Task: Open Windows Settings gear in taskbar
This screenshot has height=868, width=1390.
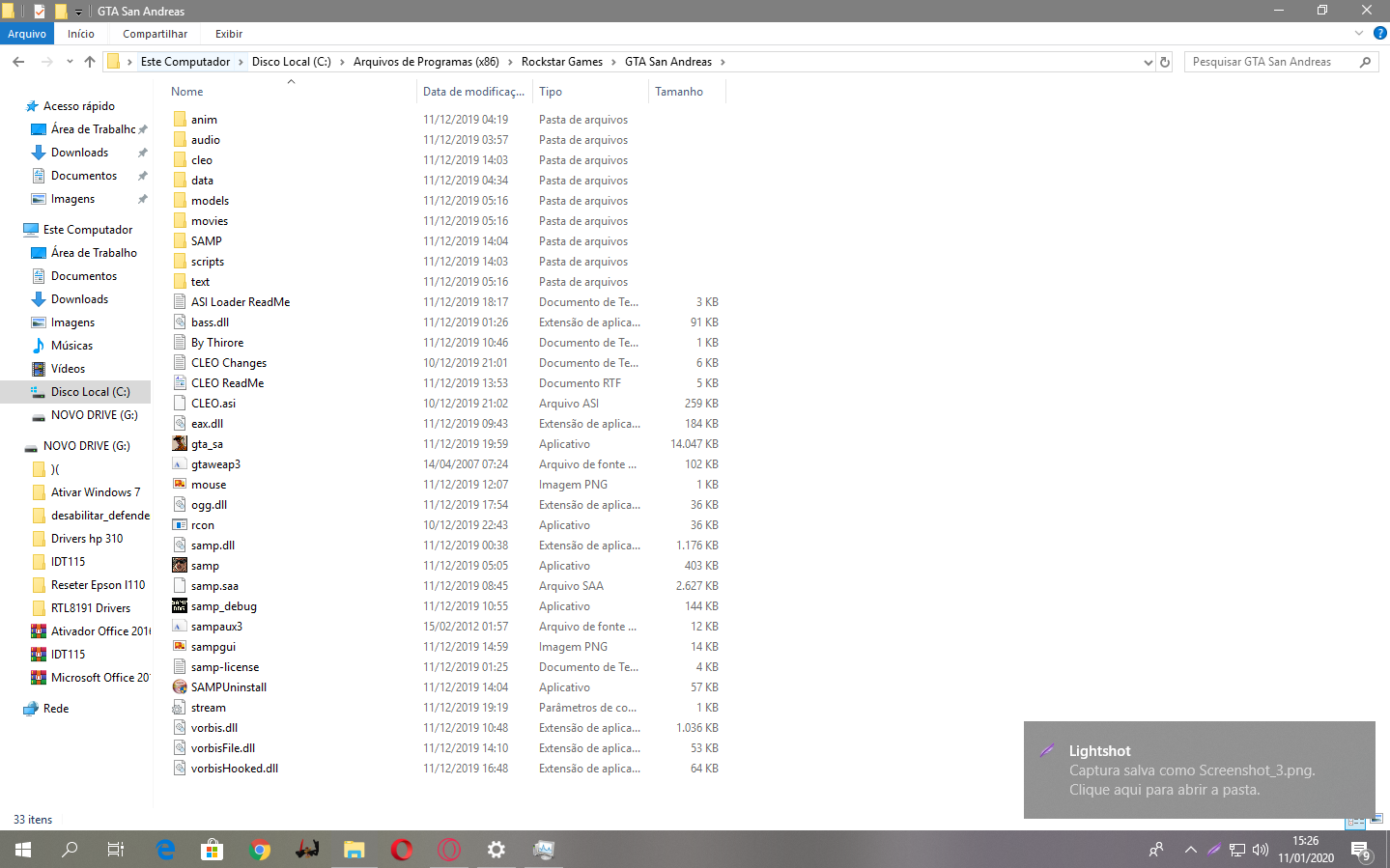Action: pos(496,850)
